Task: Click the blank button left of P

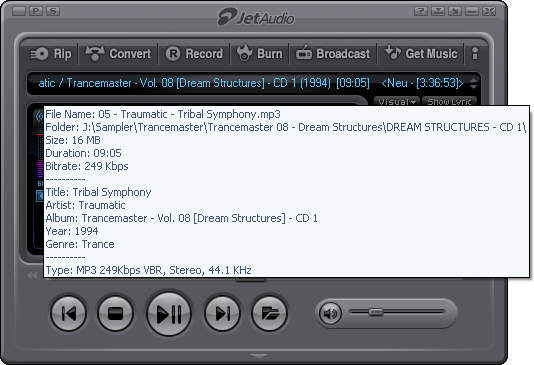Action: pyautogui.click(x=19, y=12)
